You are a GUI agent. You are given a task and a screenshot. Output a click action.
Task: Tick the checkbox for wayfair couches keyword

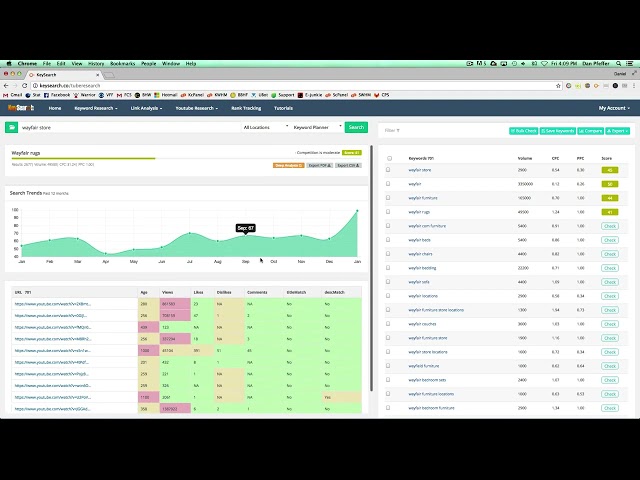click(x=388, y=324)
